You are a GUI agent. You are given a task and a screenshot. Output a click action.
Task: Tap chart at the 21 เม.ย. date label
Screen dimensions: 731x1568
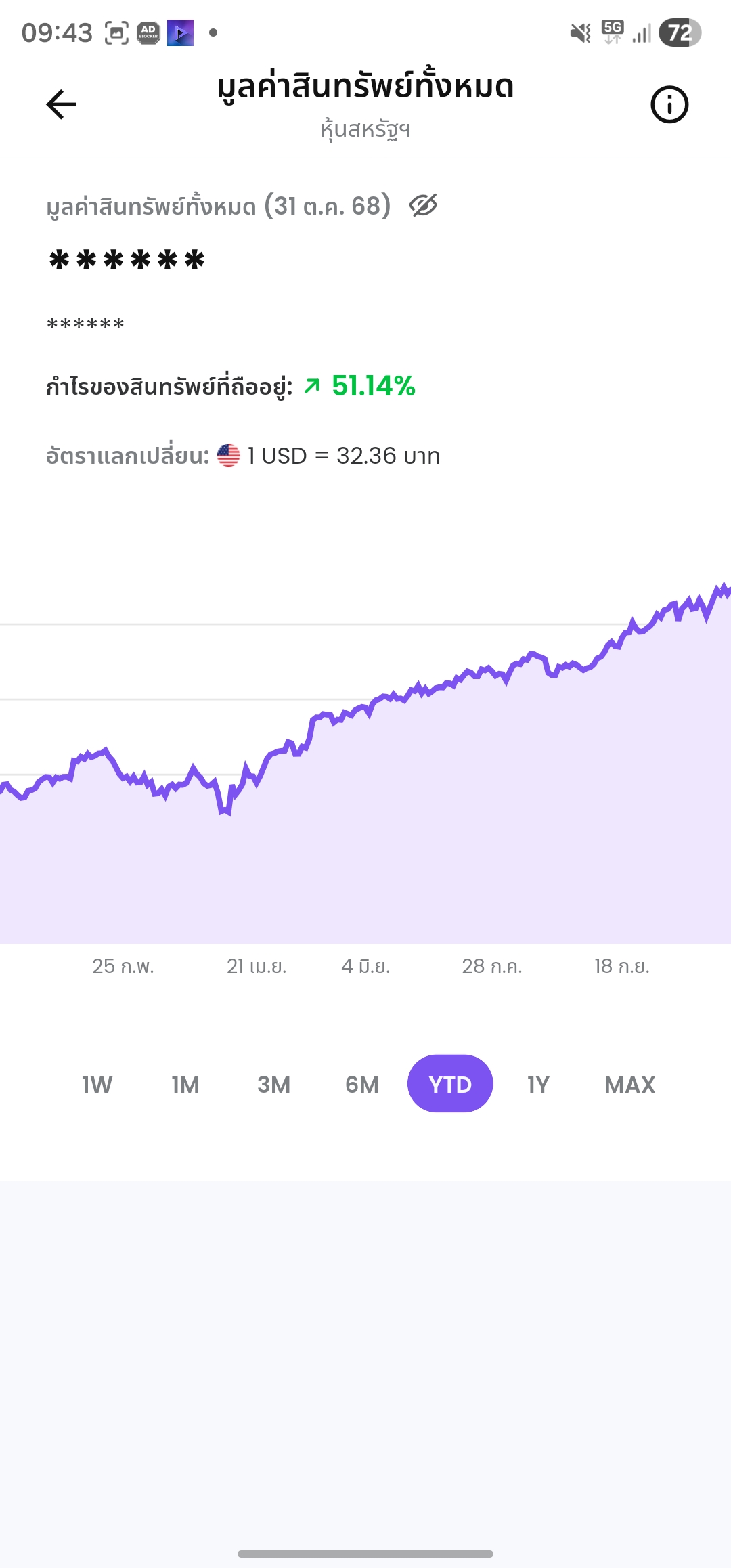(257, 966)
